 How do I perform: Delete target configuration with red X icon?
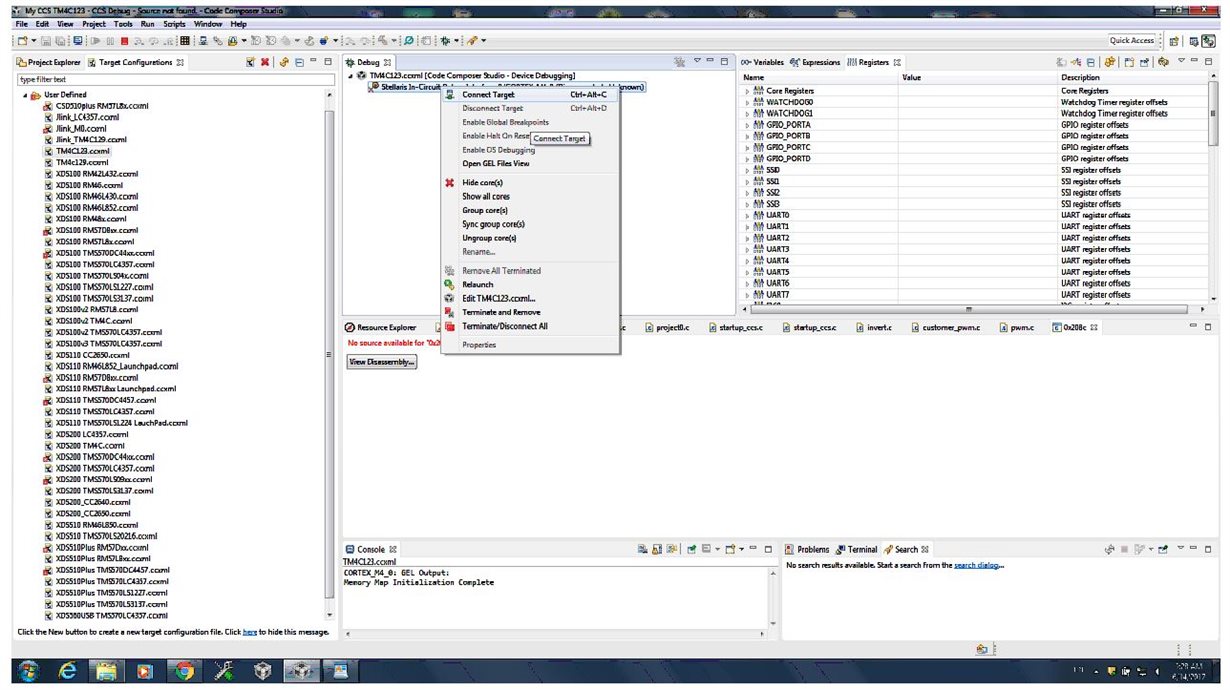(266, 62)
